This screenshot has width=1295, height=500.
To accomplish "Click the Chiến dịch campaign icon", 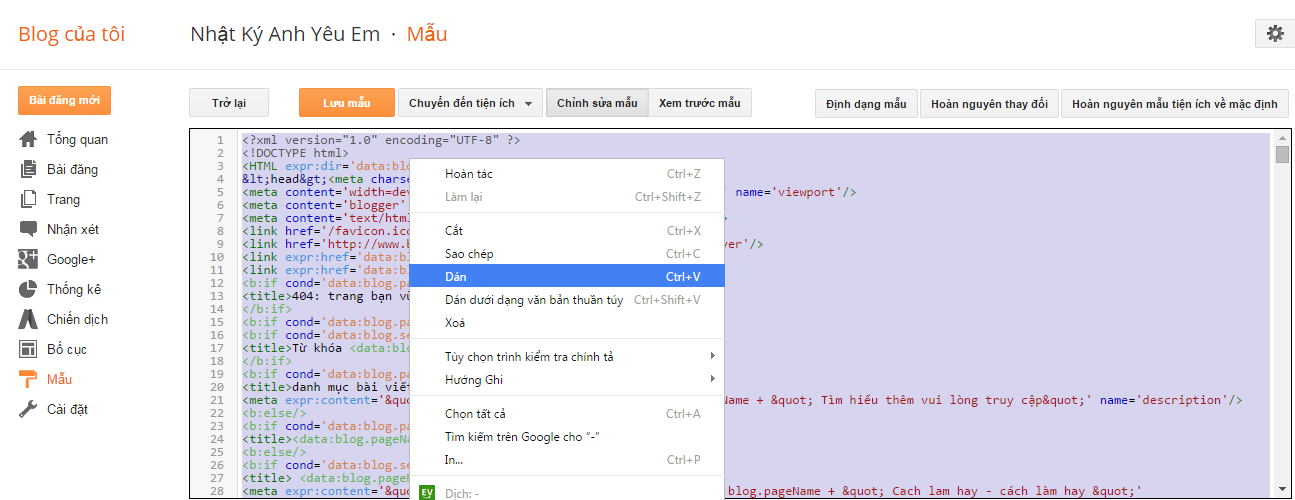I will pos(28,319).
